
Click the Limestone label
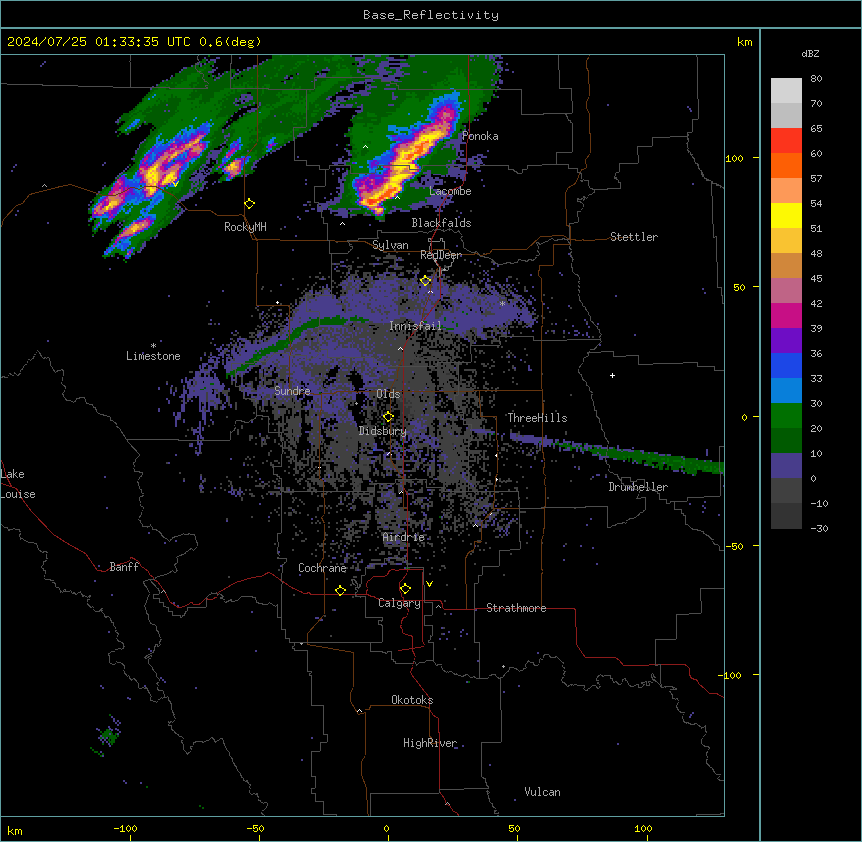153,356
